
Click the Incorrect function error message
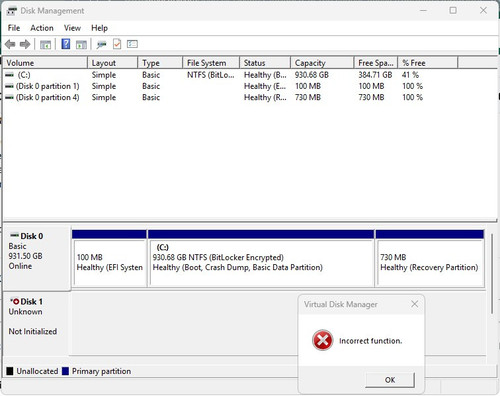(x=370, y=341)
